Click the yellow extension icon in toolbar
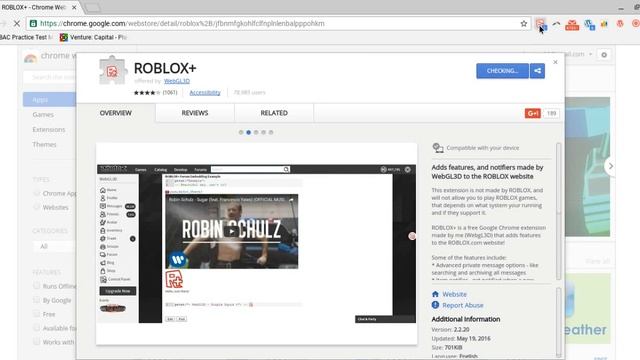Screen dimensions: 640x360 pyautogui.click(x=604, y=24)
